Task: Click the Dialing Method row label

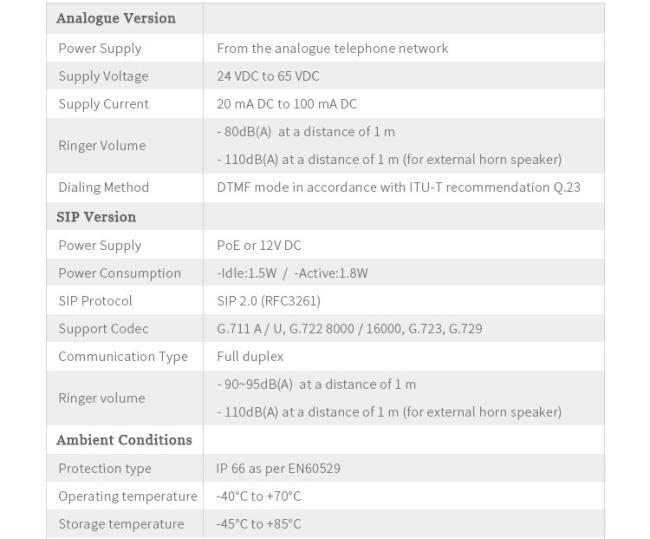Action: [104, 187]
